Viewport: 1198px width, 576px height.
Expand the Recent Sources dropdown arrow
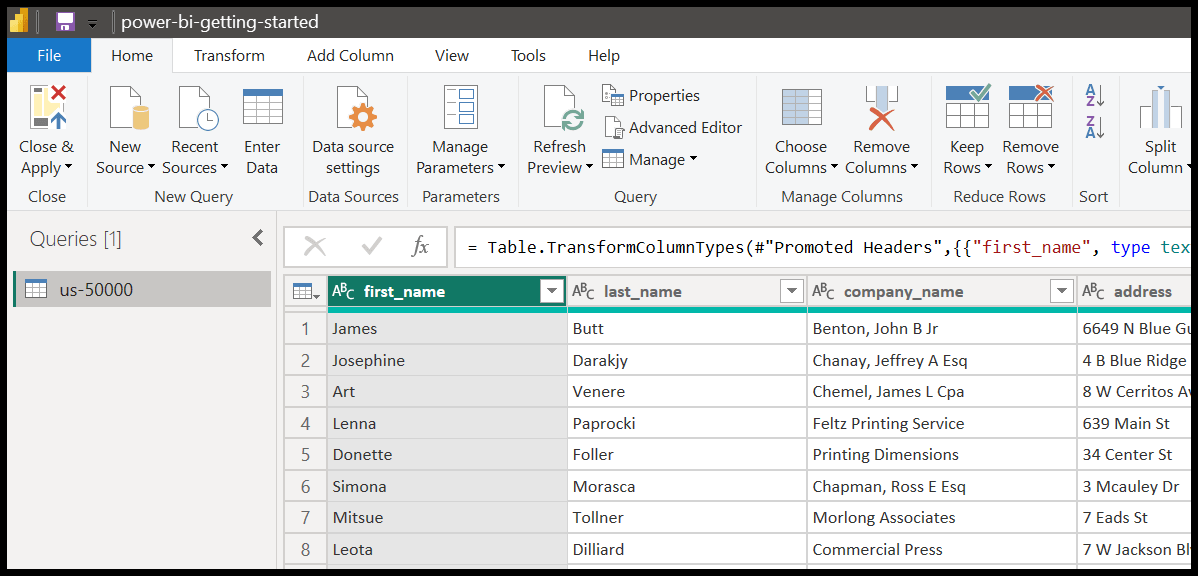224,168
